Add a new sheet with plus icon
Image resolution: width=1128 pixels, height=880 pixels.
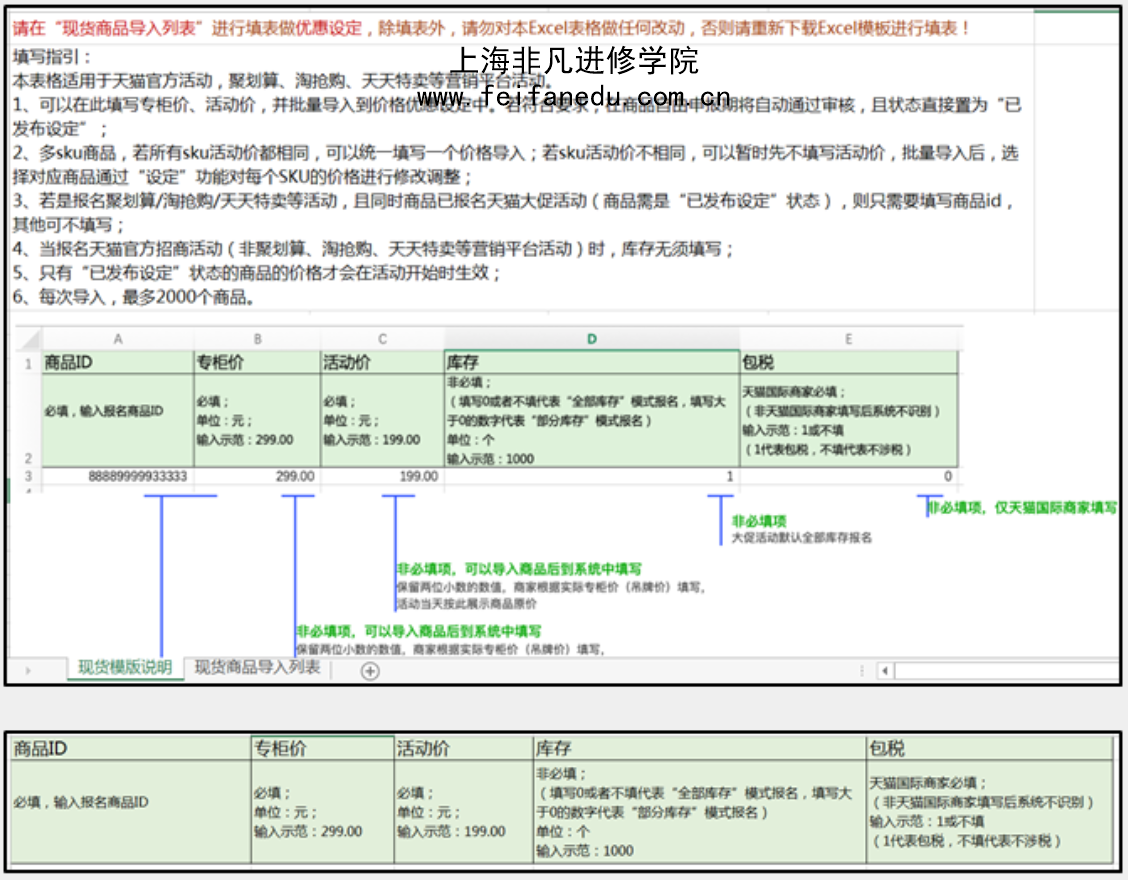pyautogui.click(x=370, y=671)
